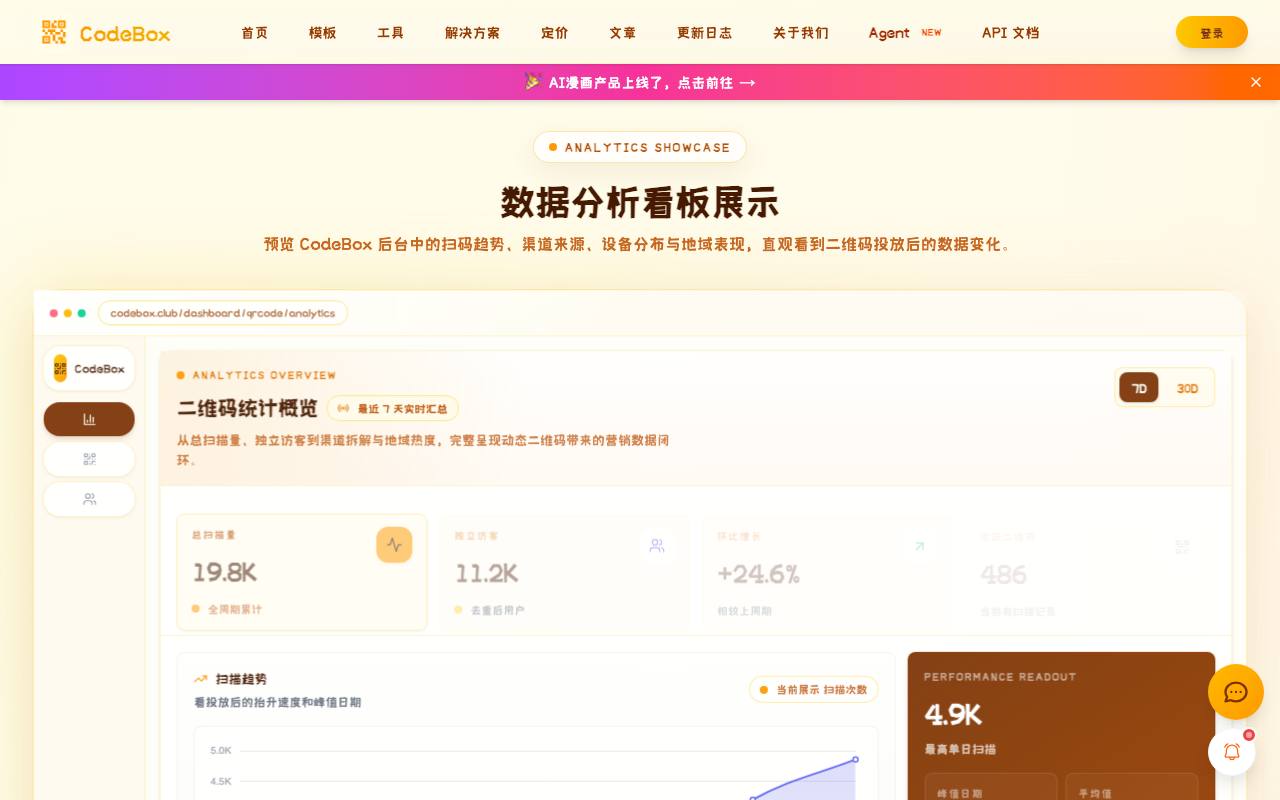Click the 数据分析看板展示 heading
This screenshot has height=800, width=1280.
pyautogui.click(x=640, y=202)
